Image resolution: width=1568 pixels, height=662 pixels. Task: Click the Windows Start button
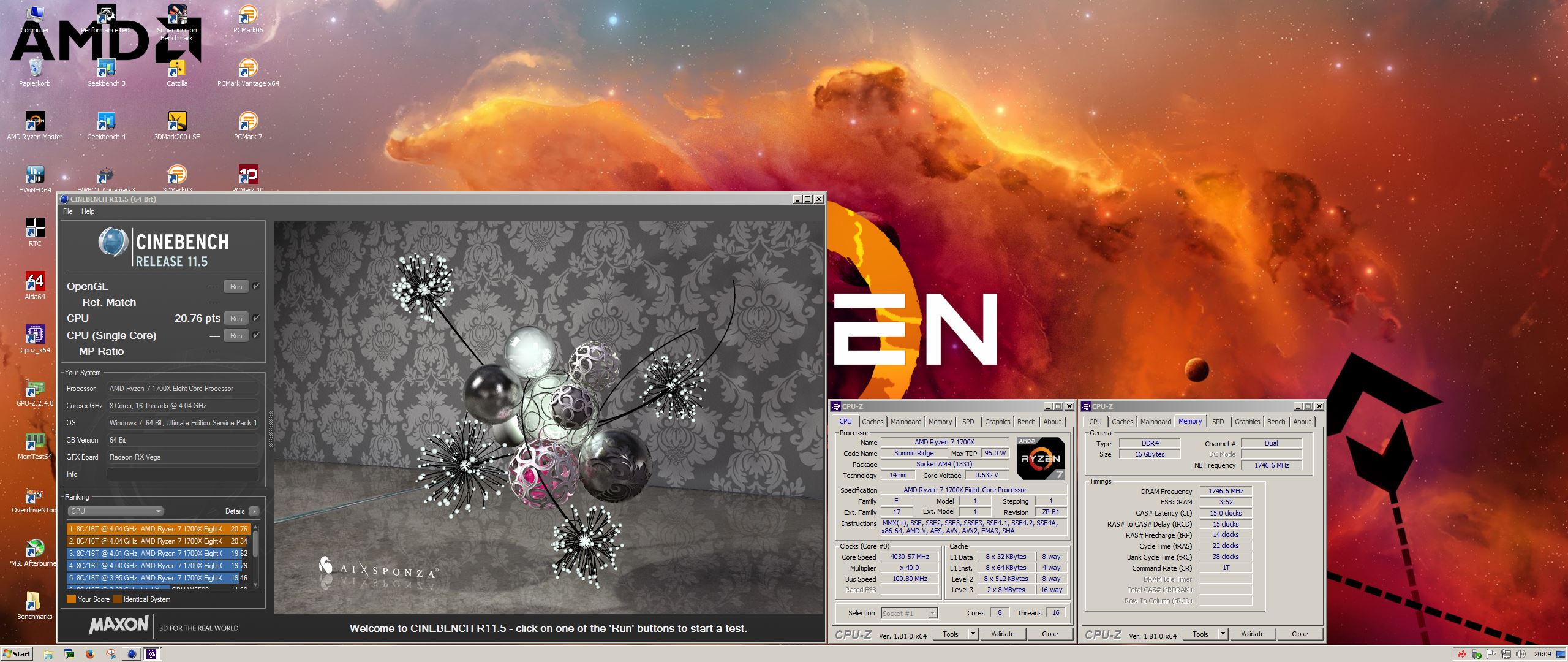pyautogui.click(x=17, y=653)
